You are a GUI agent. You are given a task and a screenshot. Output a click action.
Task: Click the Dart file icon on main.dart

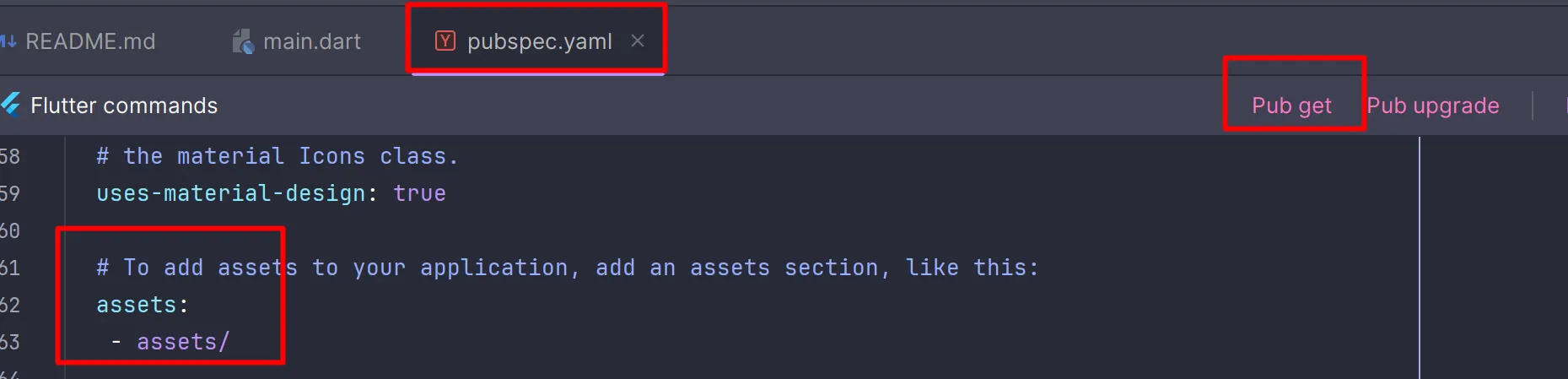243,41
